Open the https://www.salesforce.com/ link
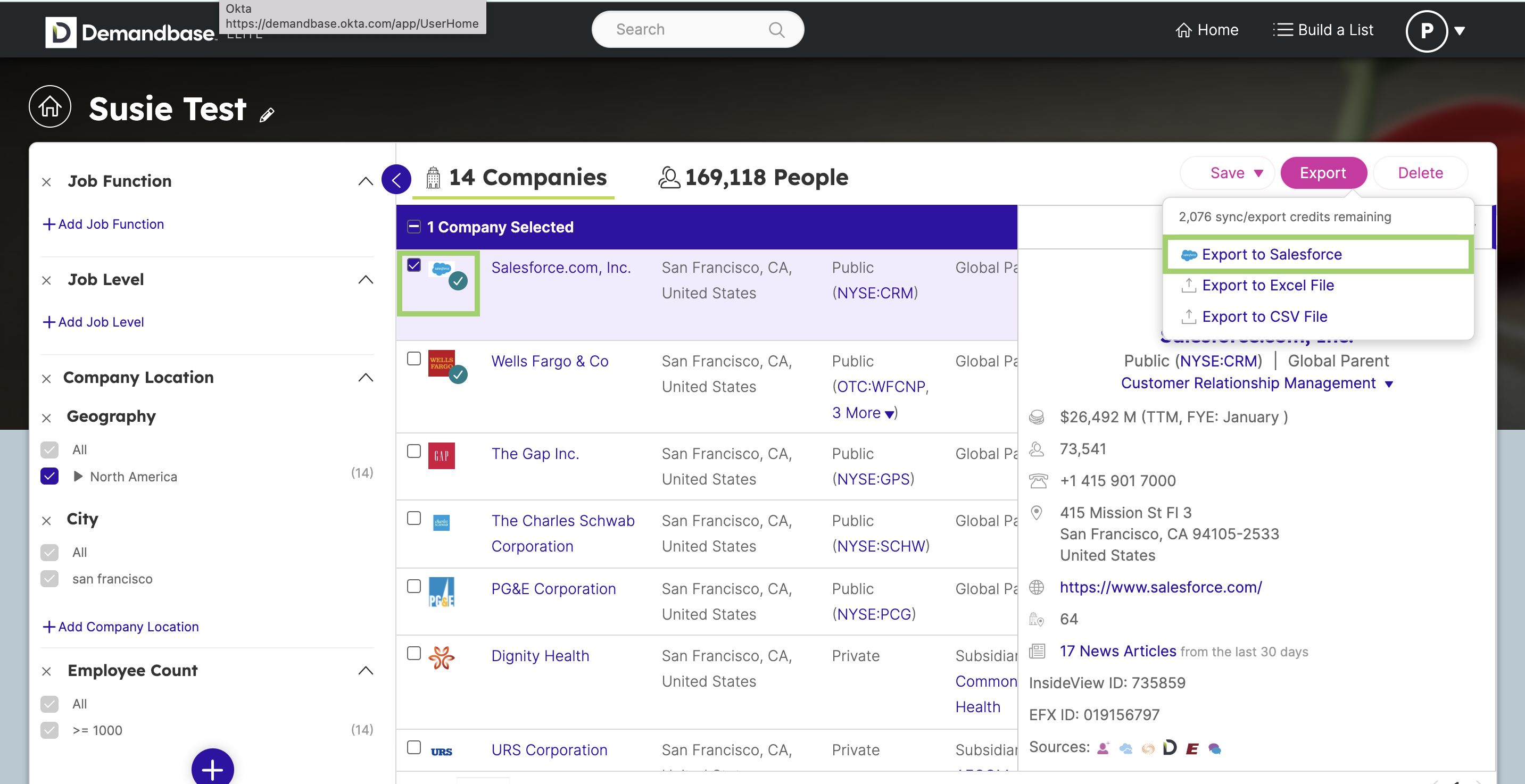This screenshot has width=1525, height=784. tap(1161, 587)
